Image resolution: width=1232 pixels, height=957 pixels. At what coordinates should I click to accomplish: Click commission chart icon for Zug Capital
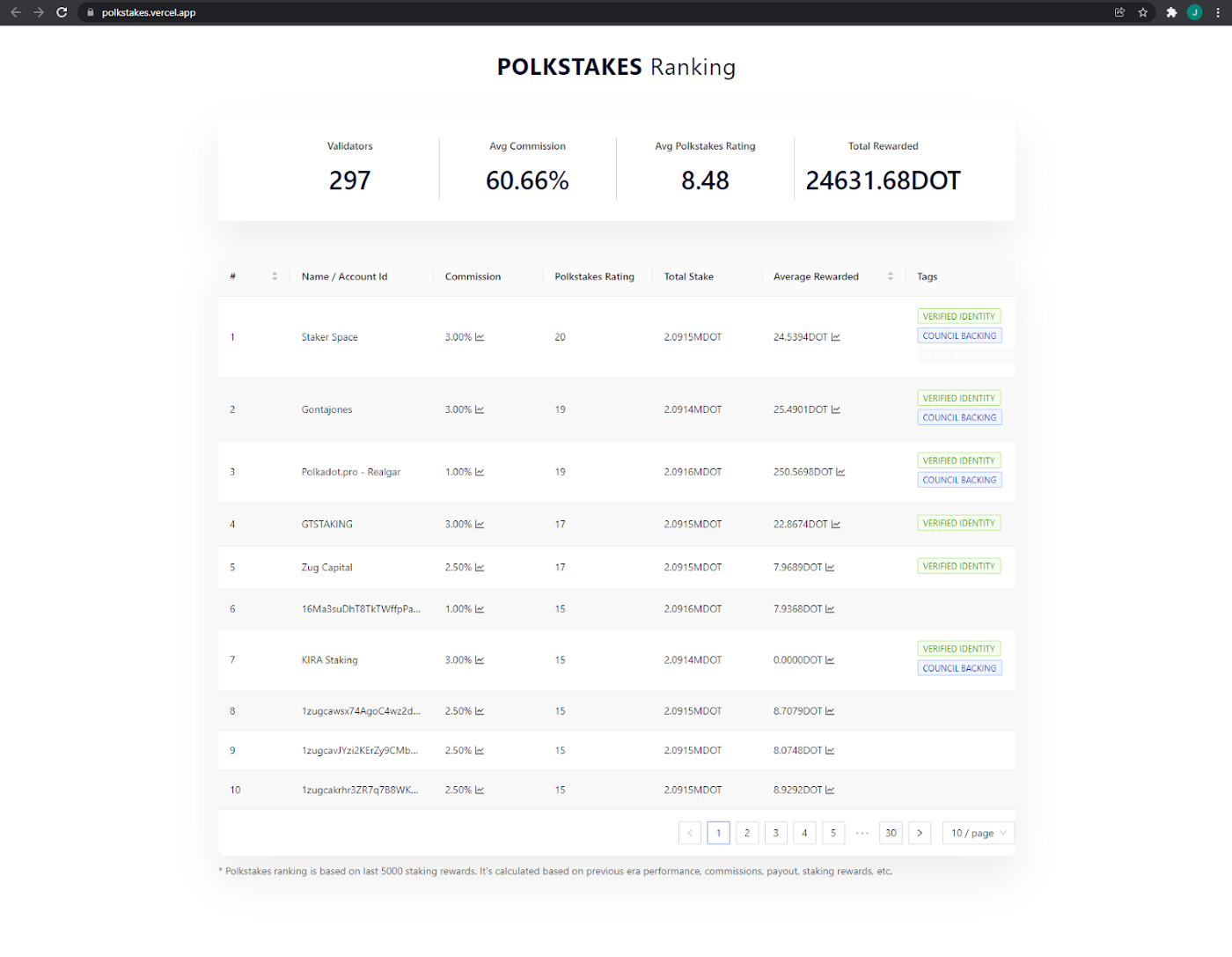480,568
